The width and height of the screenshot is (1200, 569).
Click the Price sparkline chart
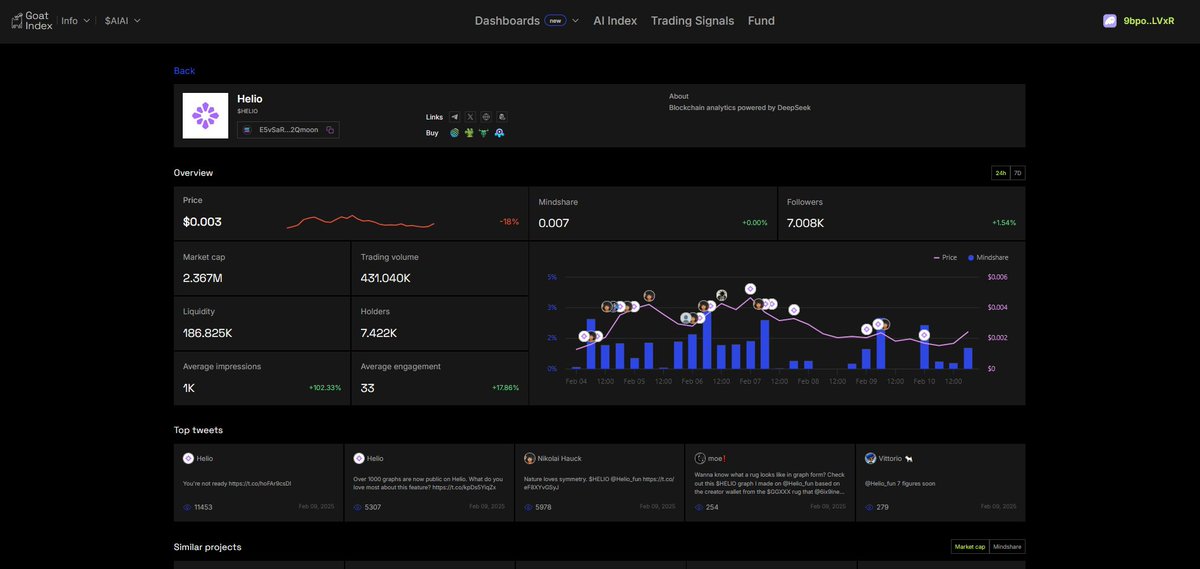(360, 221)
